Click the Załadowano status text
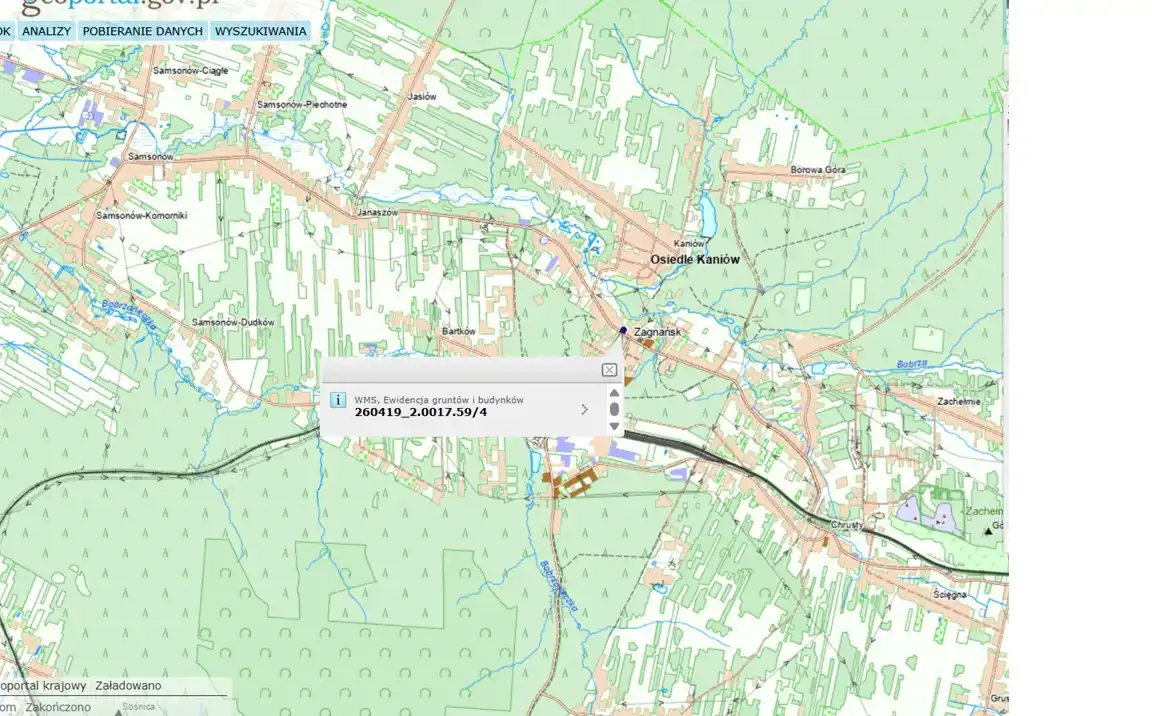 (129, 686)
